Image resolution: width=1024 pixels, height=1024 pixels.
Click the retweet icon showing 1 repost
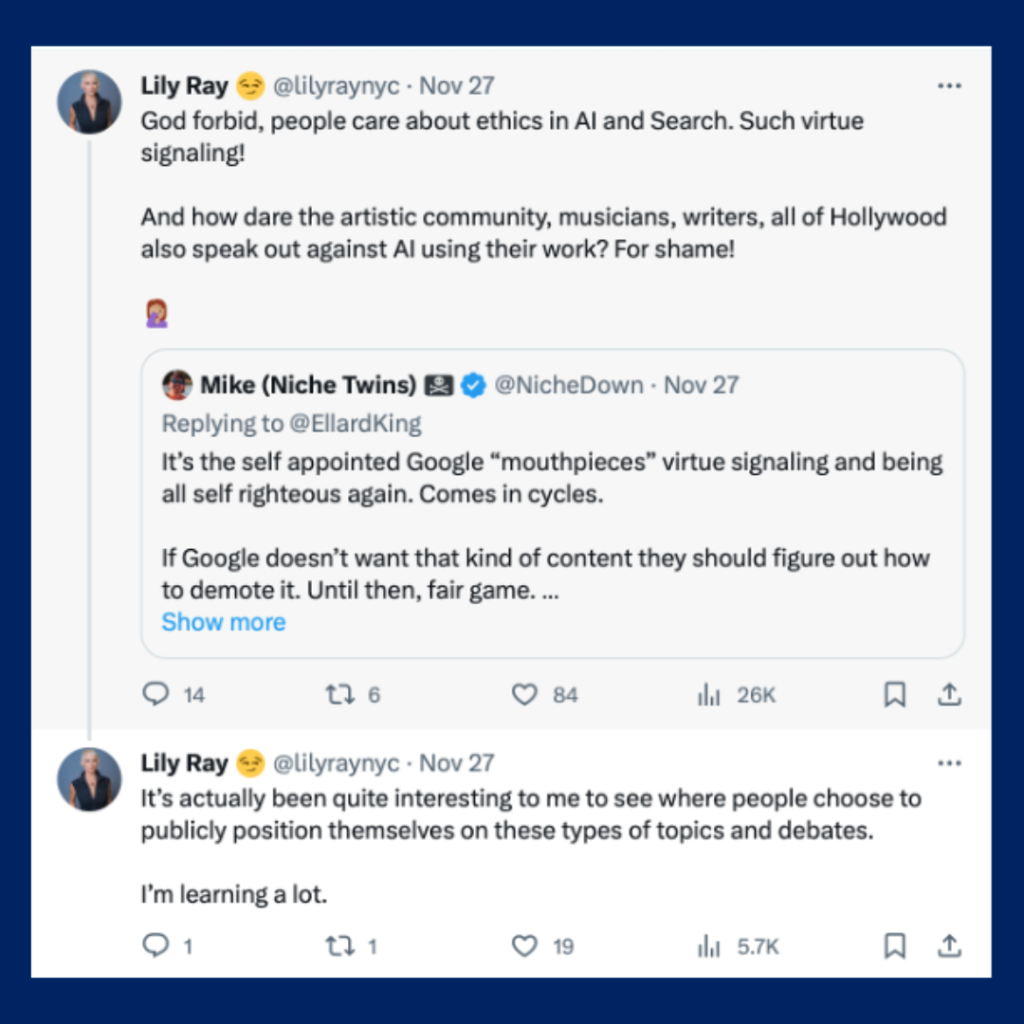(x=341, y=945)
